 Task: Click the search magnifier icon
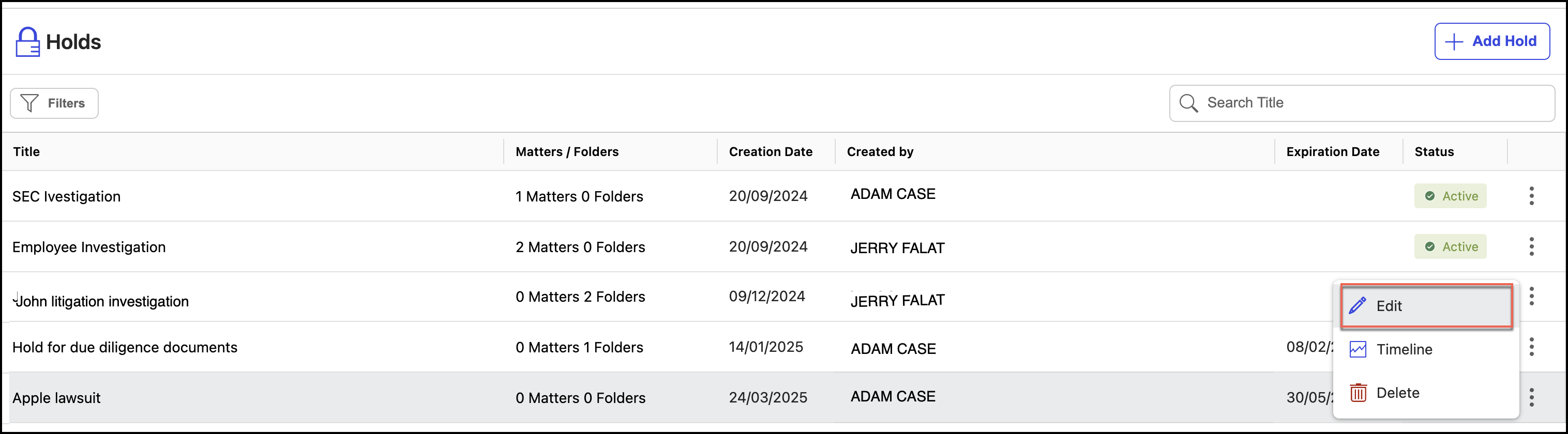[1188, 103]
